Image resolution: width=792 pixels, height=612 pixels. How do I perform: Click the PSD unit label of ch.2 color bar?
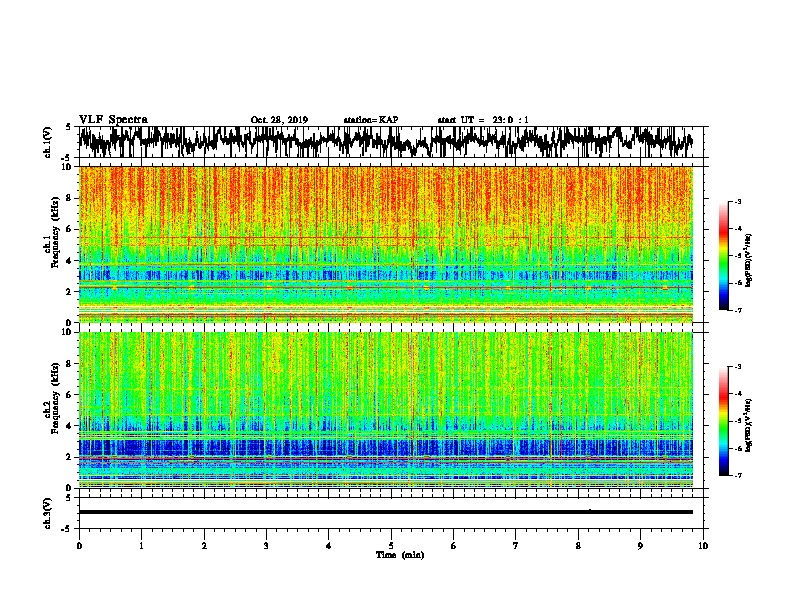click(748, 425)
